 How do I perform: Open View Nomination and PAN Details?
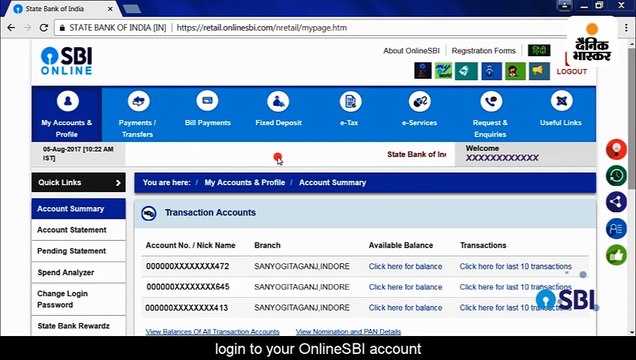pos(348,332)
